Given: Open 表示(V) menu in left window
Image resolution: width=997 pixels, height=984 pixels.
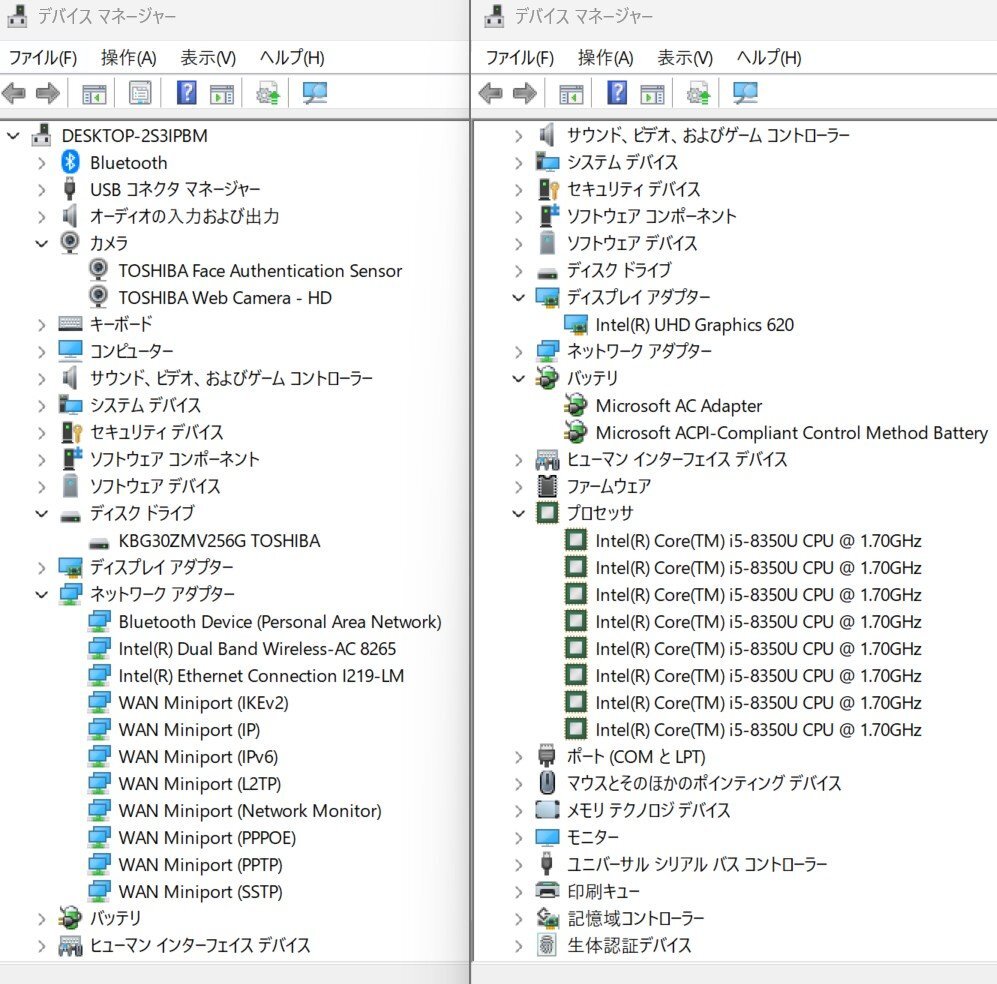Looking at the screenshot, I should [x=209, y=58].
